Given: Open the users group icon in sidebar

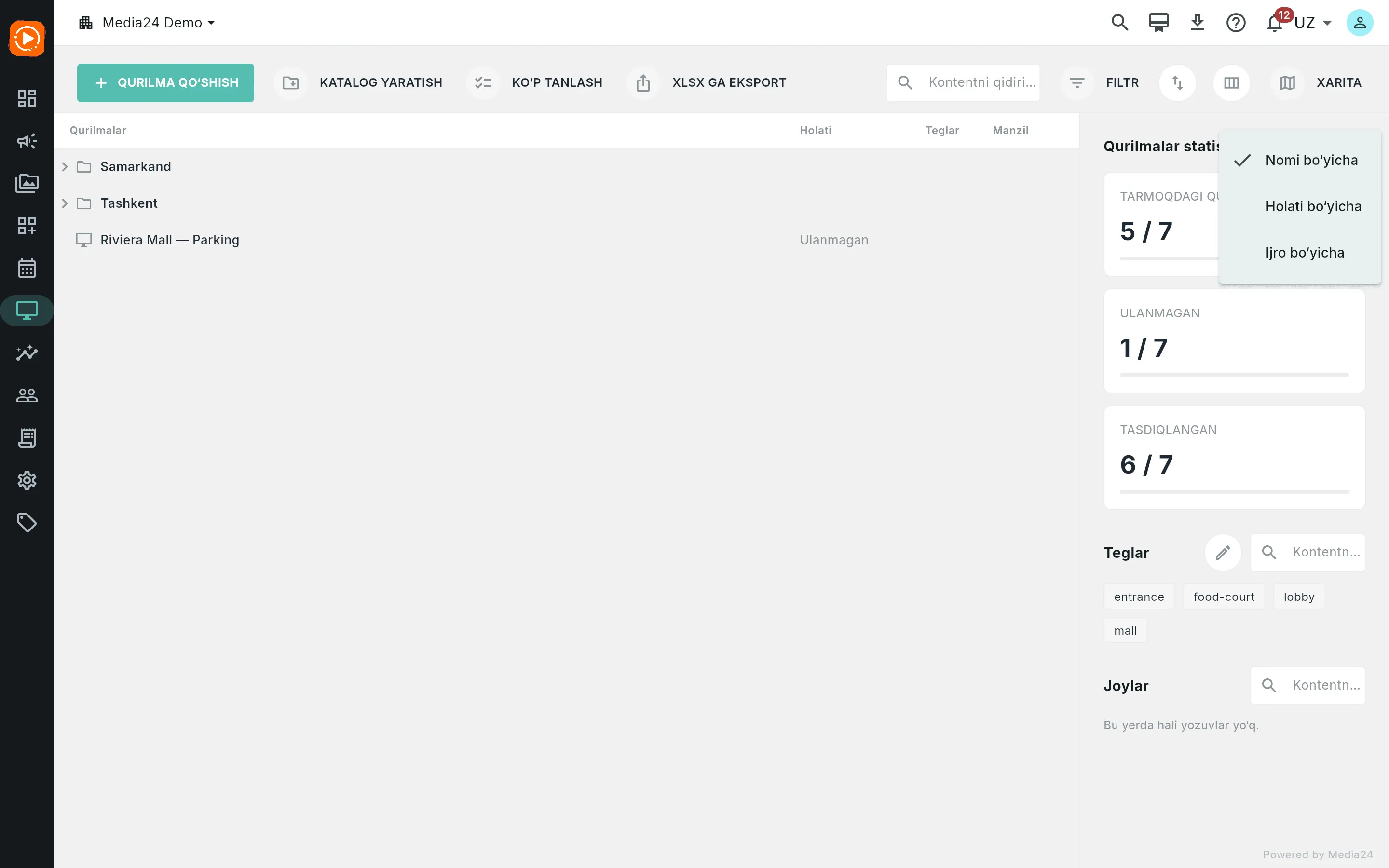Looking at the screenshot, I should tap(27, 395).
